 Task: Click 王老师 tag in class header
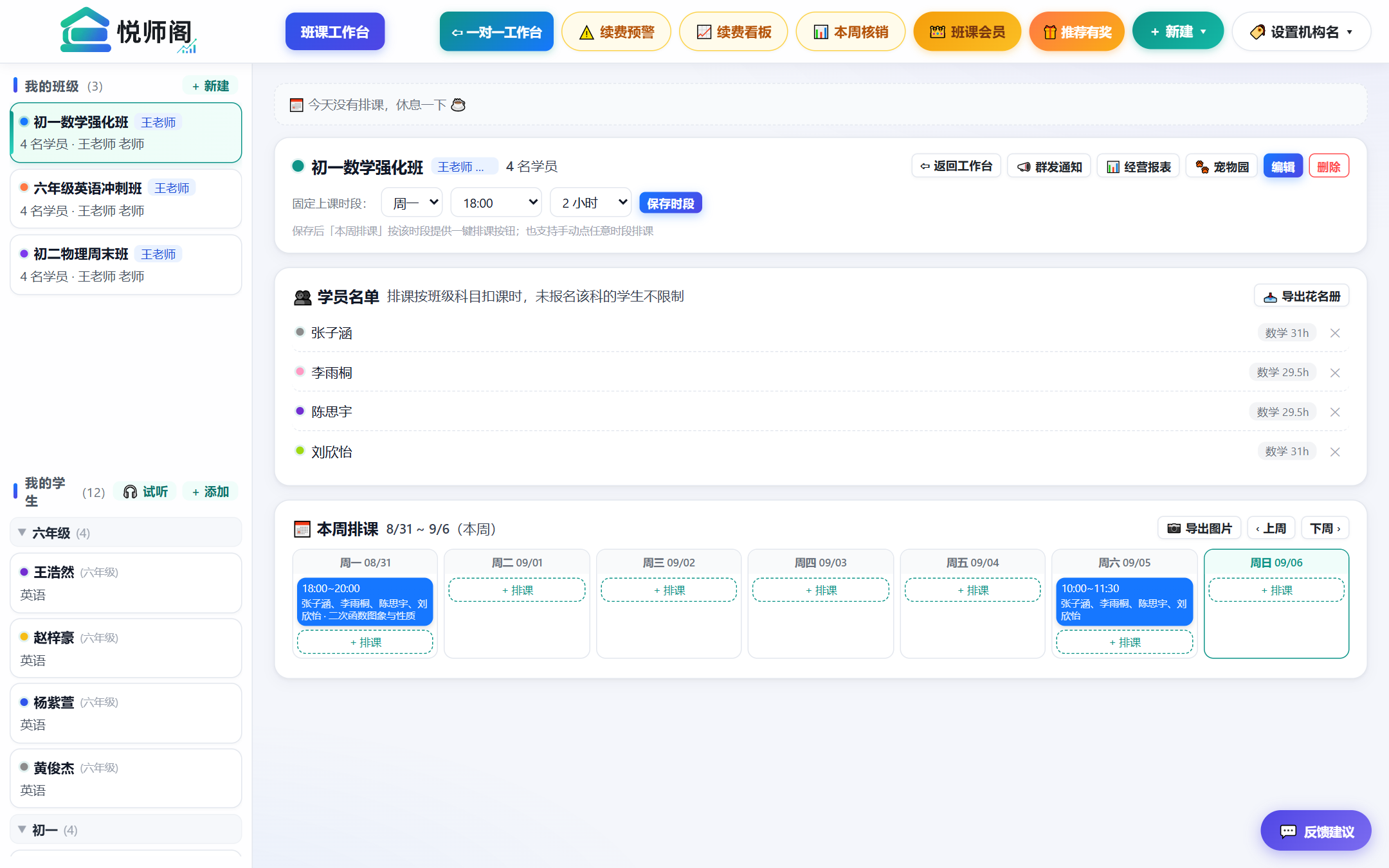[464, 167]
